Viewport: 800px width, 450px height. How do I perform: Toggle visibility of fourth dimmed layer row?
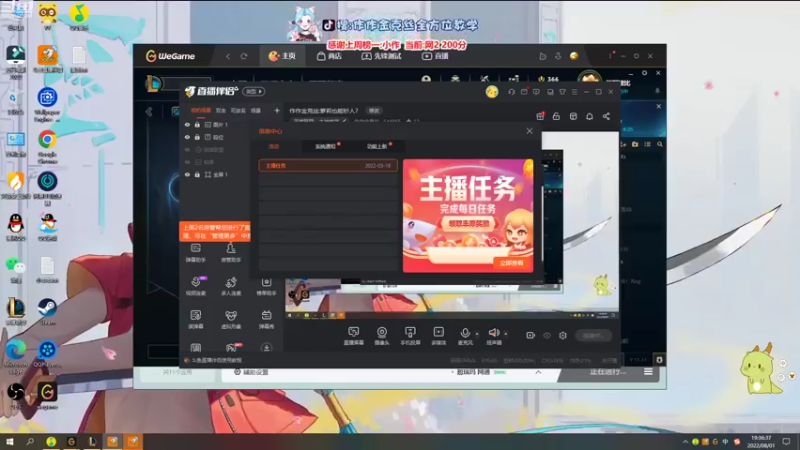[x=187, y=162]
